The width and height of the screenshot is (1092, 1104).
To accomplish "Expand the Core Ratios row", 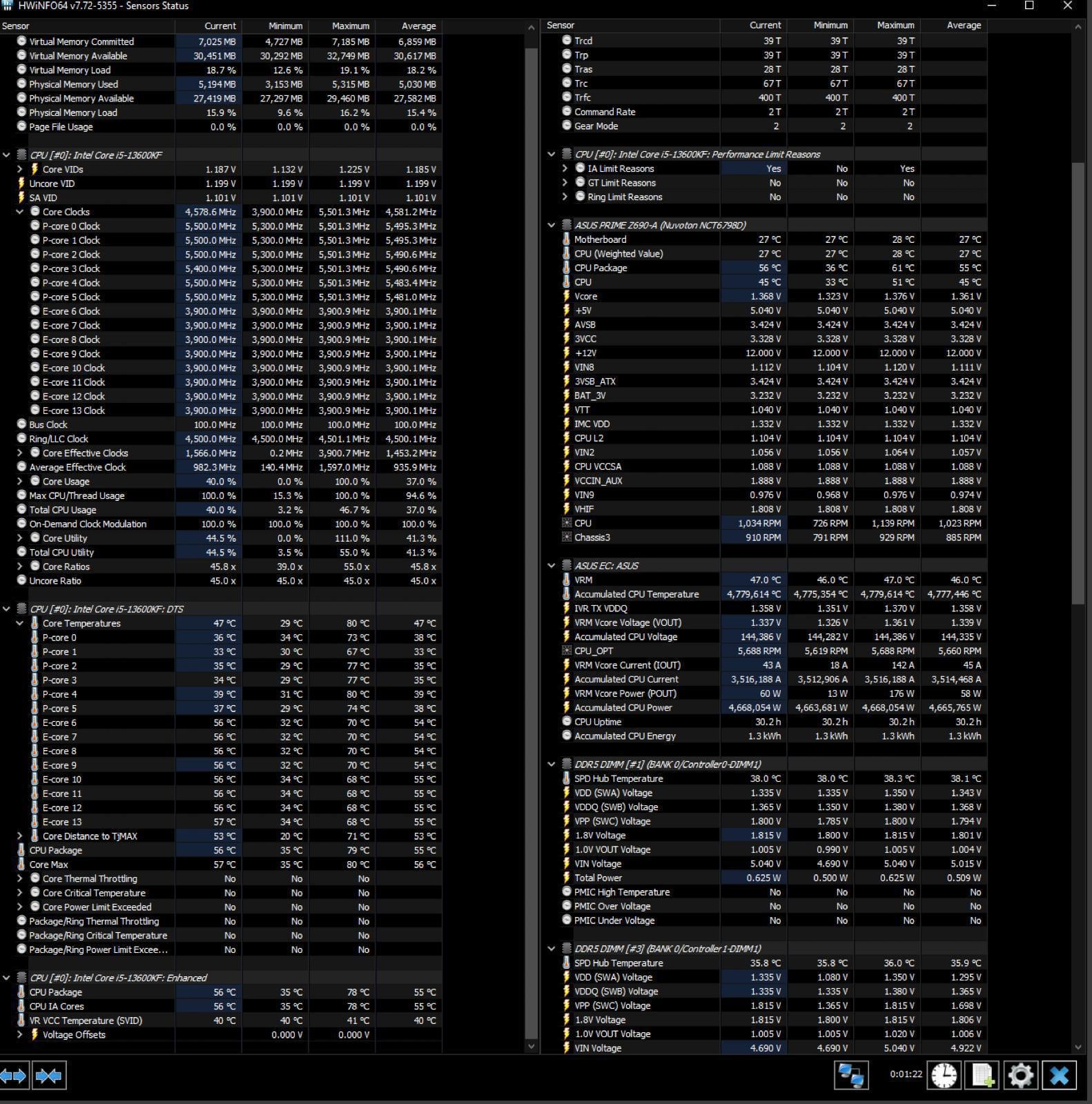I will (x=20, y=566).
